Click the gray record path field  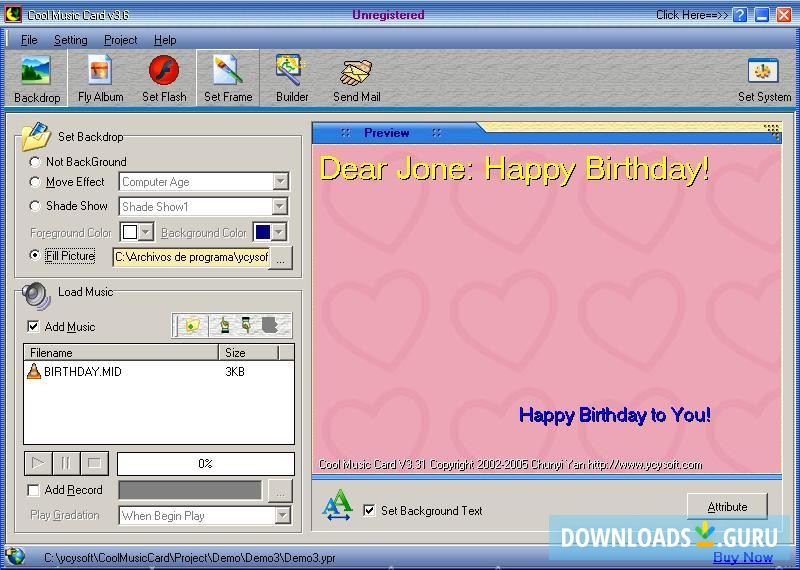[x=190, y=490]
